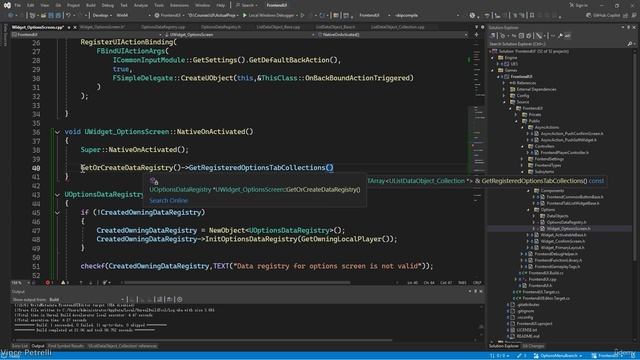Open the Show output from dropdown
Screen dimensions: 640x360
tap(86, 299)
